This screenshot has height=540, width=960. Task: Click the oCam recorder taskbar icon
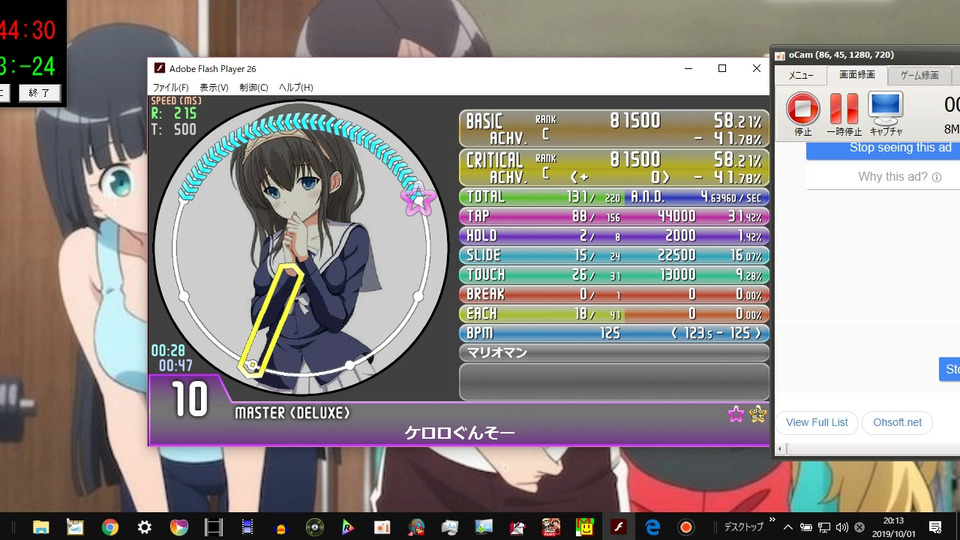686,527
